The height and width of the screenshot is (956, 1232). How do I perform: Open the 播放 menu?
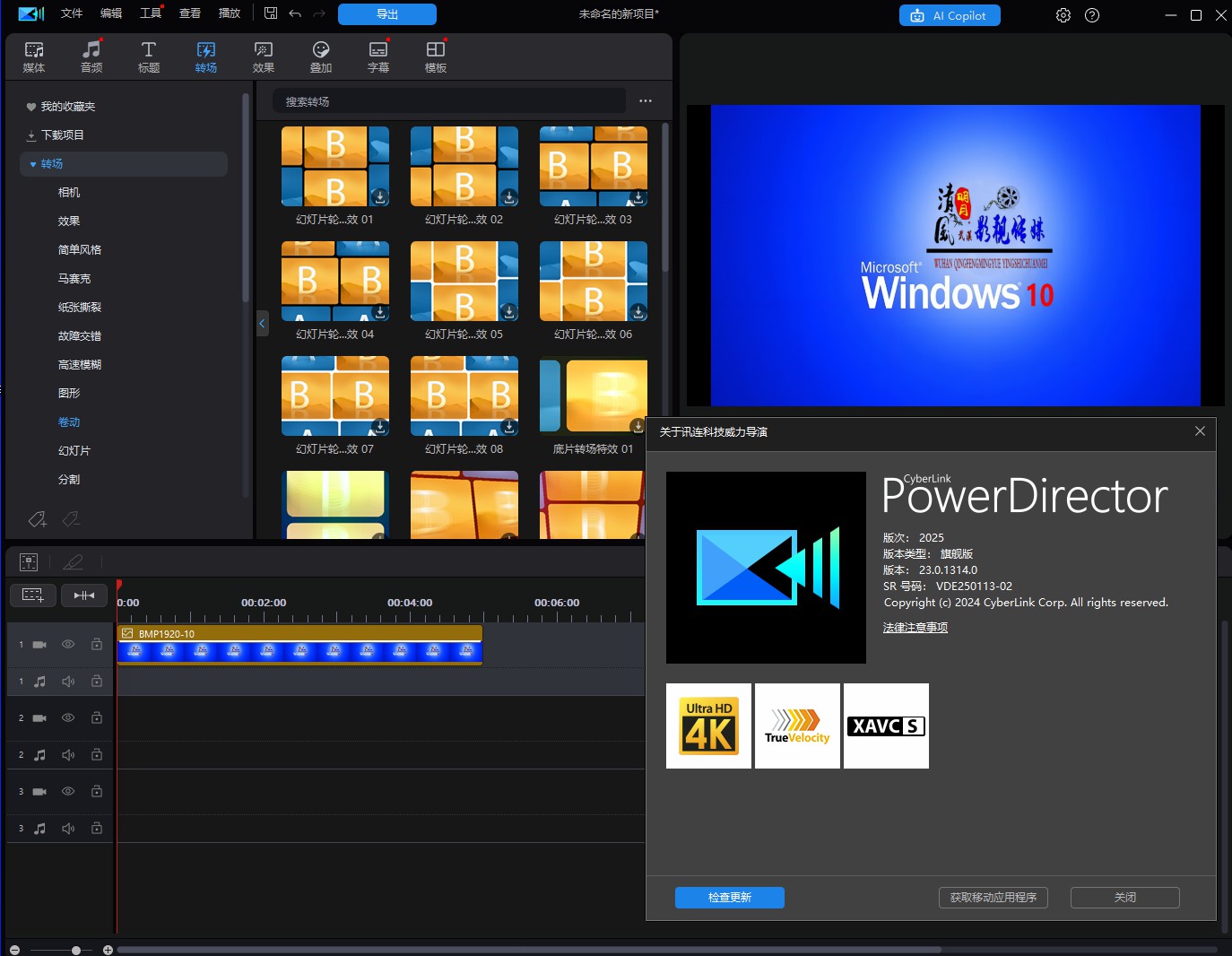(230, 13)
